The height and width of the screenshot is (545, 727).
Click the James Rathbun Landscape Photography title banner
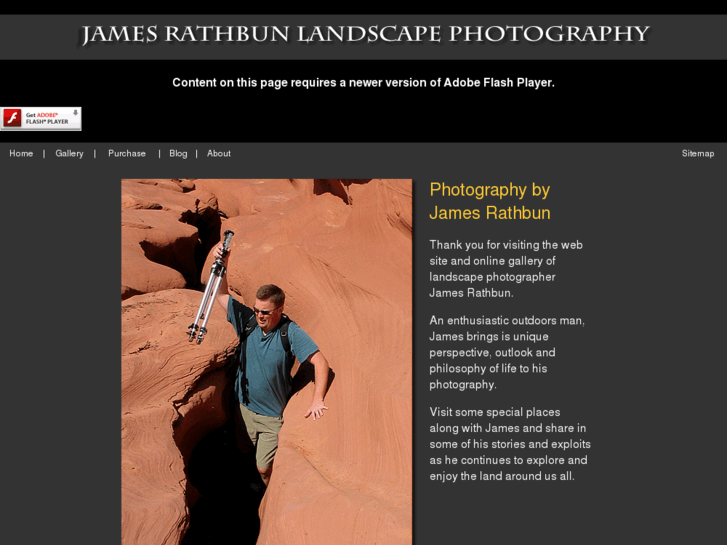pos(365,35)
